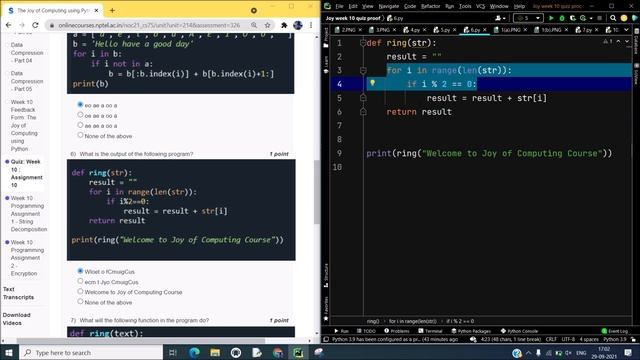Select 'None of the above' for question 6
The image size is (640, 360).
tap(80, 302)
